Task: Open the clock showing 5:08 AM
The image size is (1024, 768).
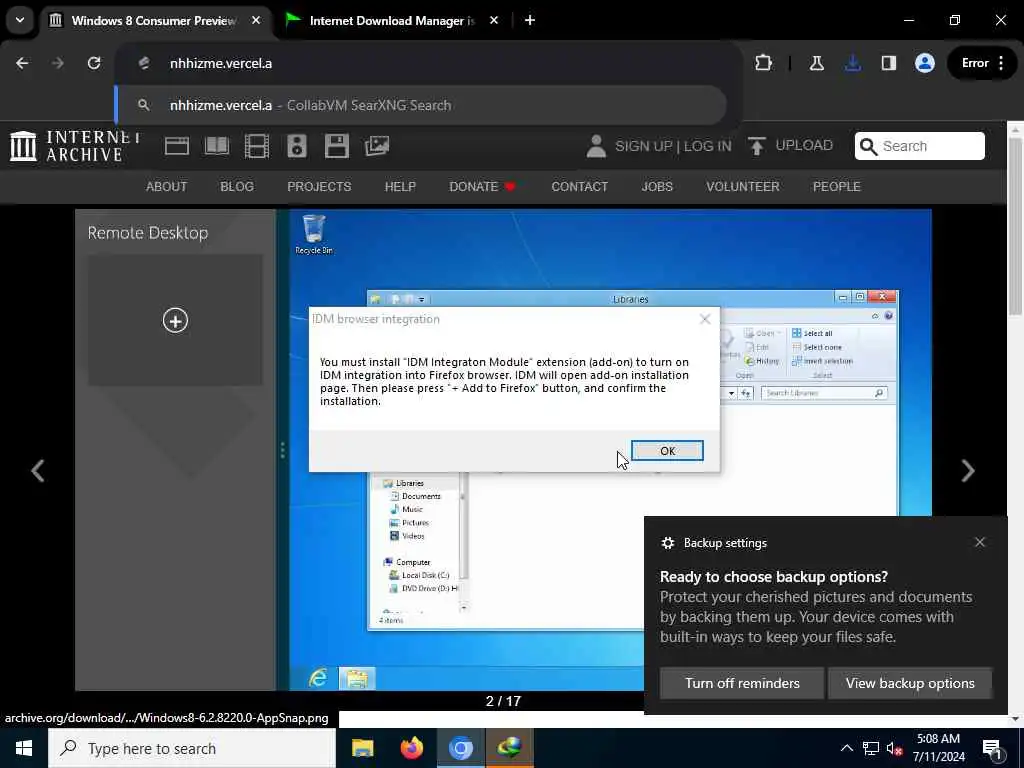Action: (x=938, y=748)
